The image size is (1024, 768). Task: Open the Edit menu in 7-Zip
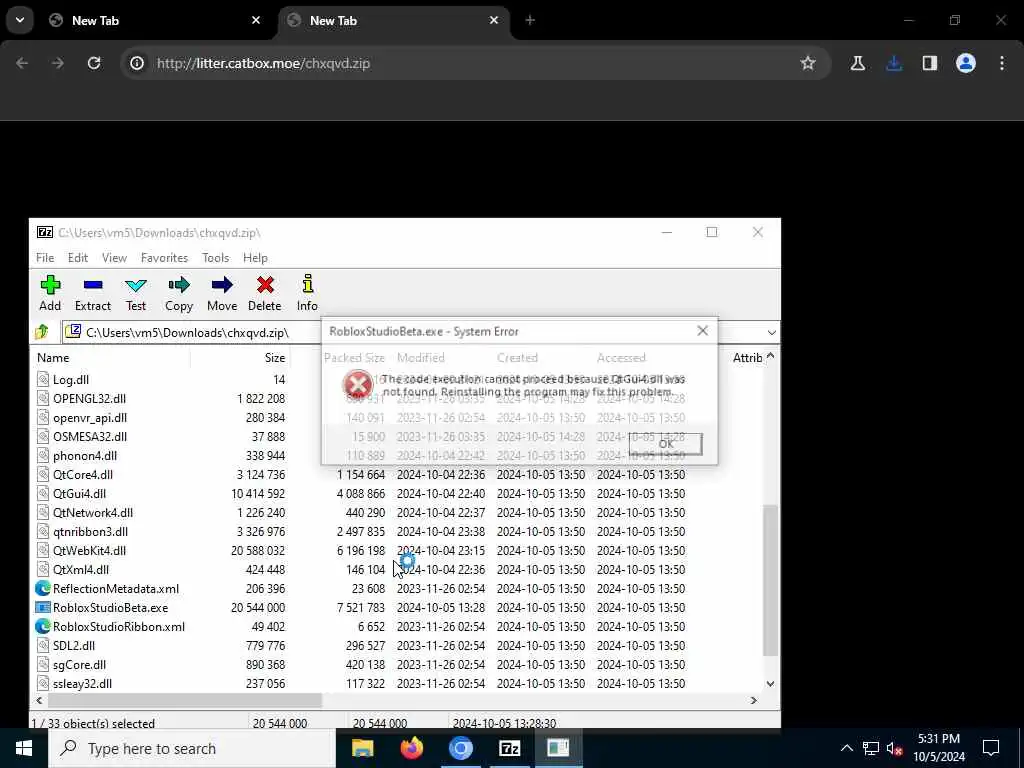[78, 258]
